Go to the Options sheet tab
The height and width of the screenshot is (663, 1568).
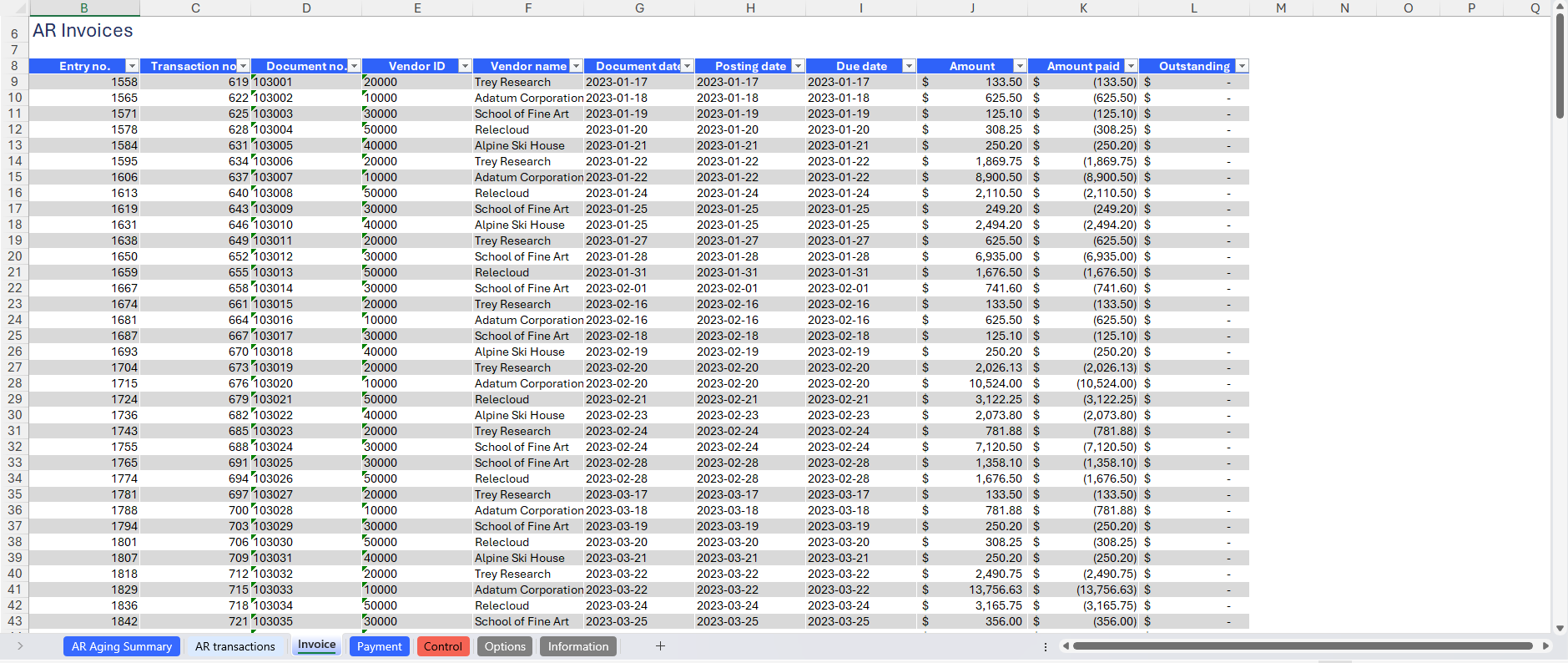tap(505, 646)
